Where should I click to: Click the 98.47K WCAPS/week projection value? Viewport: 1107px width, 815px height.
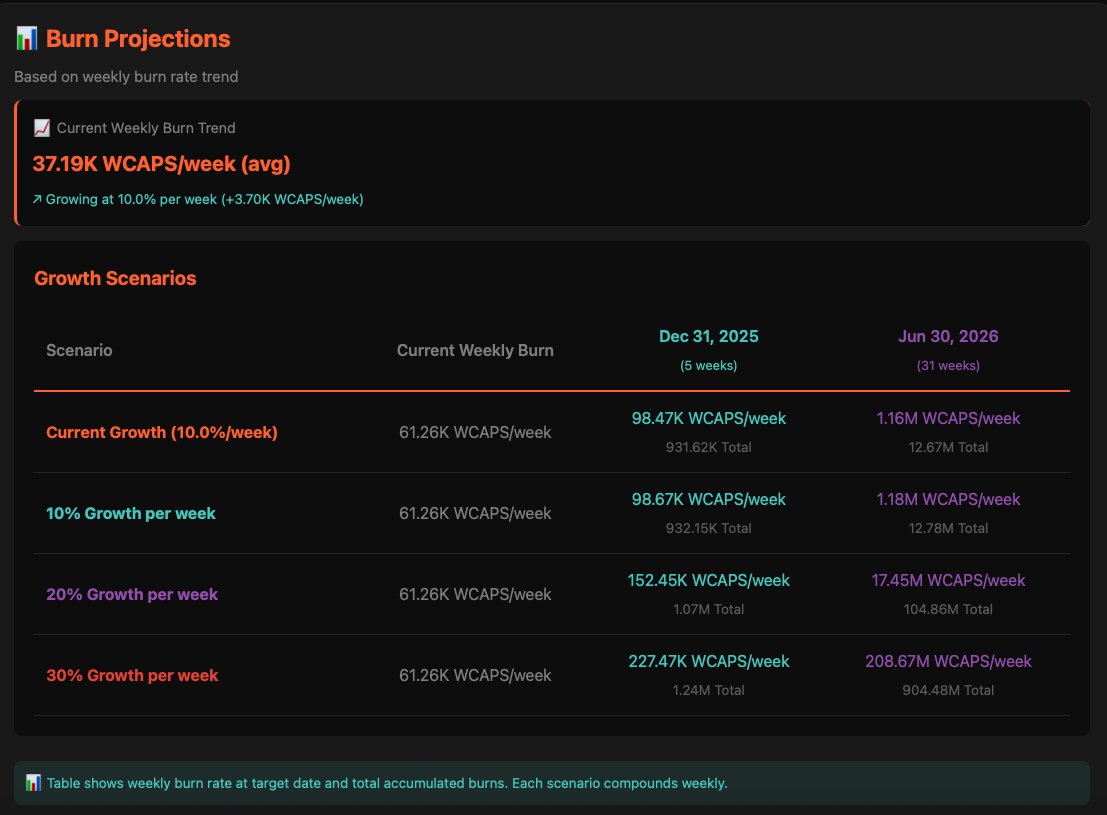(709, 418)
